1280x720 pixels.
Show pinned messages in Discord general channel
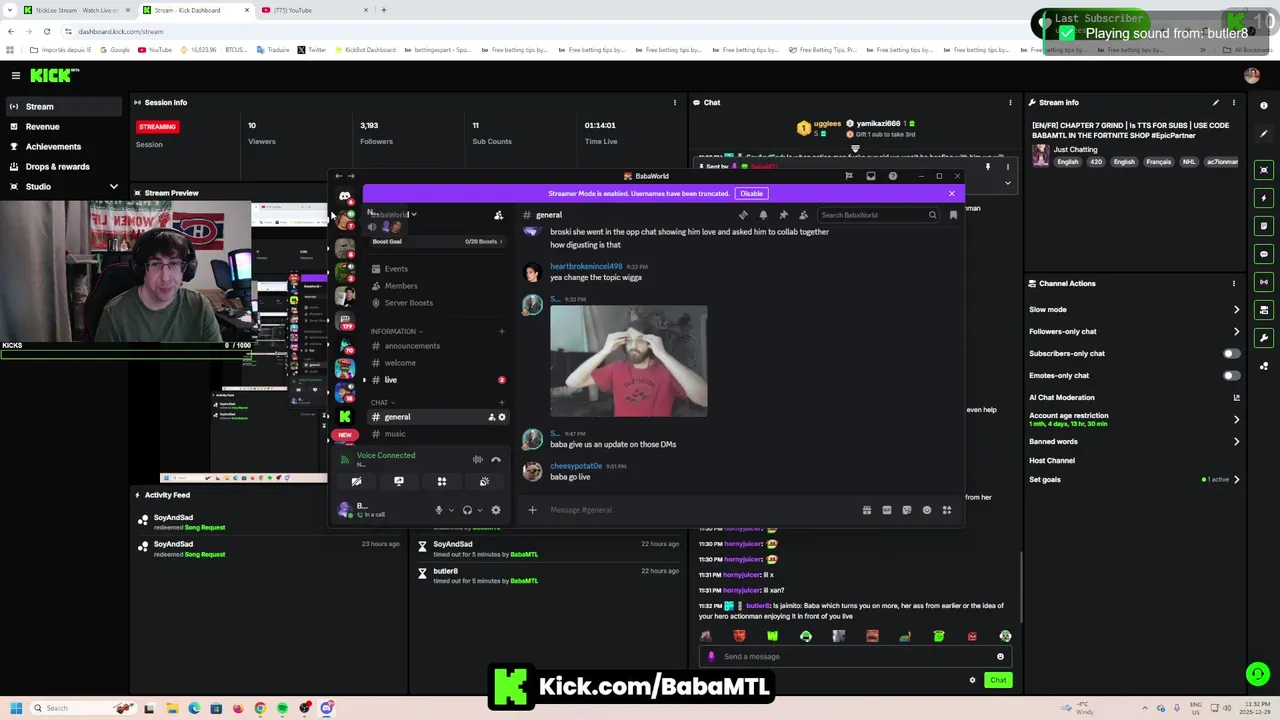pyautogui.click(x=783, y=215)
